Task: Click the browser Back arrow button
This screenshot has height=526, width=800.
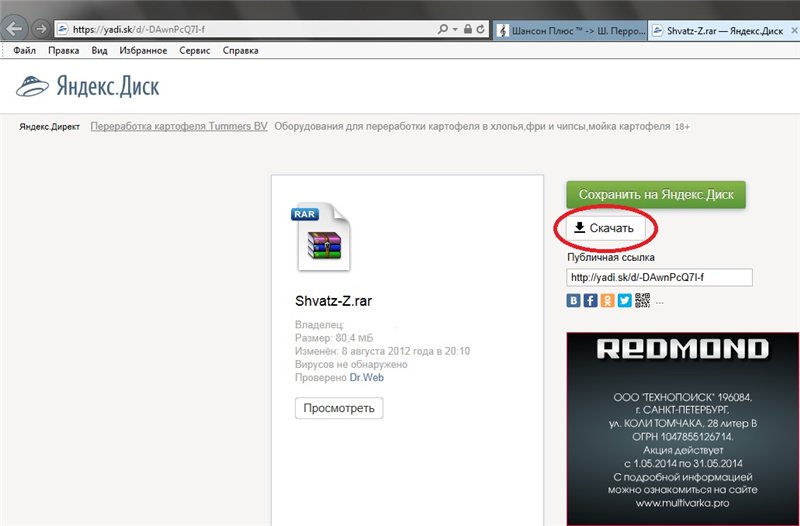Action: (x=17, y=28)
